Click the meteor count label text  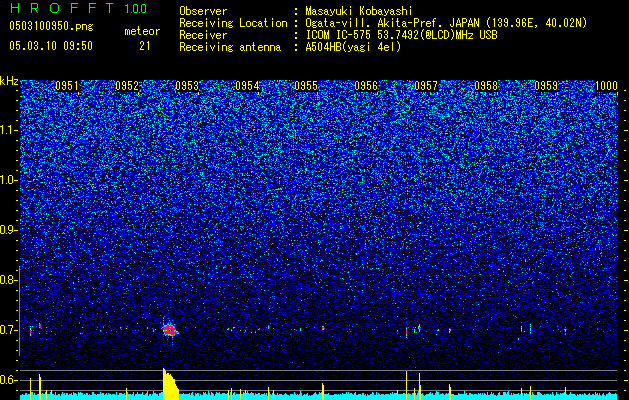pyautogui.click(x=142, y=31)
